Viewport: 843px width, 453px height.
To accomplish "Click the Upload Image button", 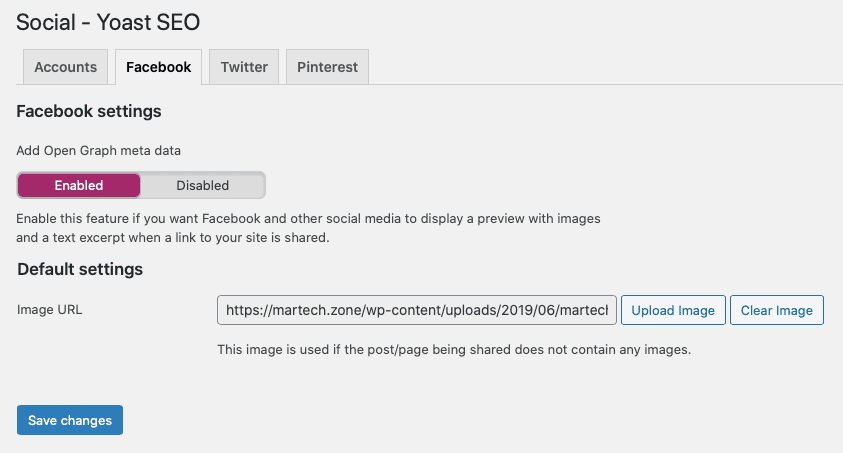I will [673, 310].
